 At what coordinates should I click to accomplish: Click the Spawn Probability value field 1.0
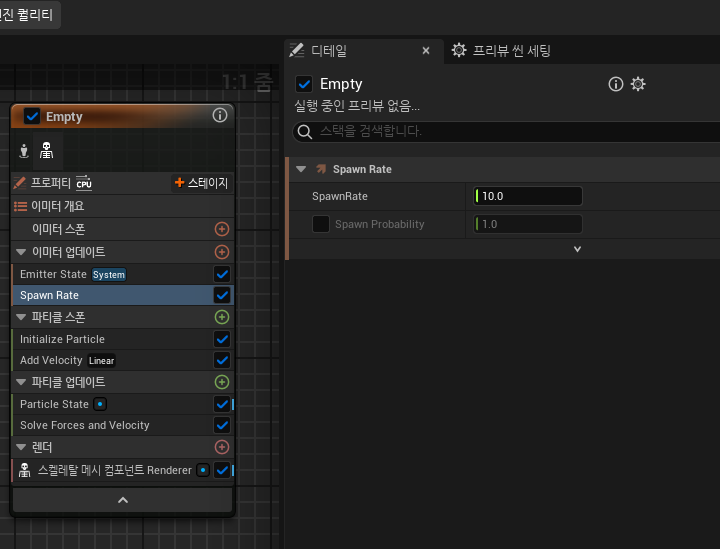pyautogui.click(x=528, y=224)
